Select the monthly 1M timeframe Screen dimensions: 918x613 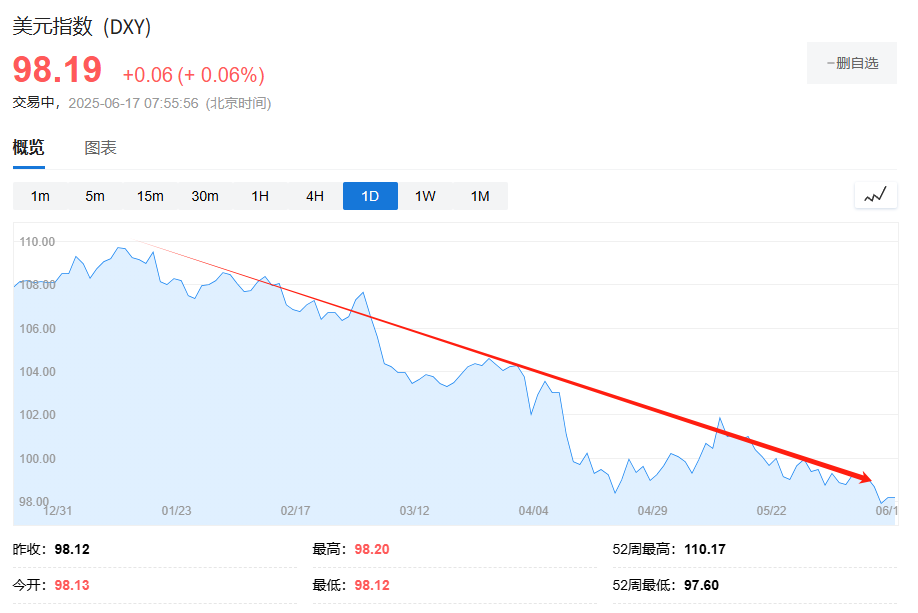[480, 196]
